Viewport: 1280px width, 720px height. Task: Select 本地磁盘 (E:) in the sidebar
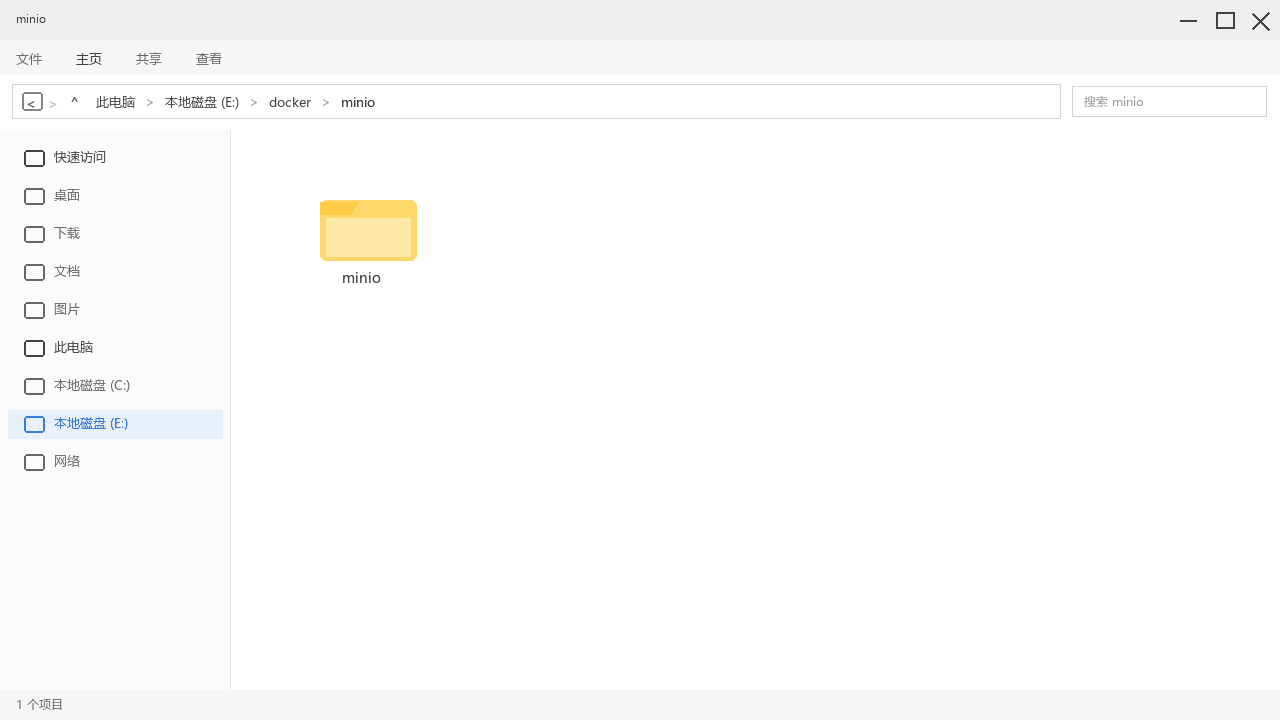[115, 424]
